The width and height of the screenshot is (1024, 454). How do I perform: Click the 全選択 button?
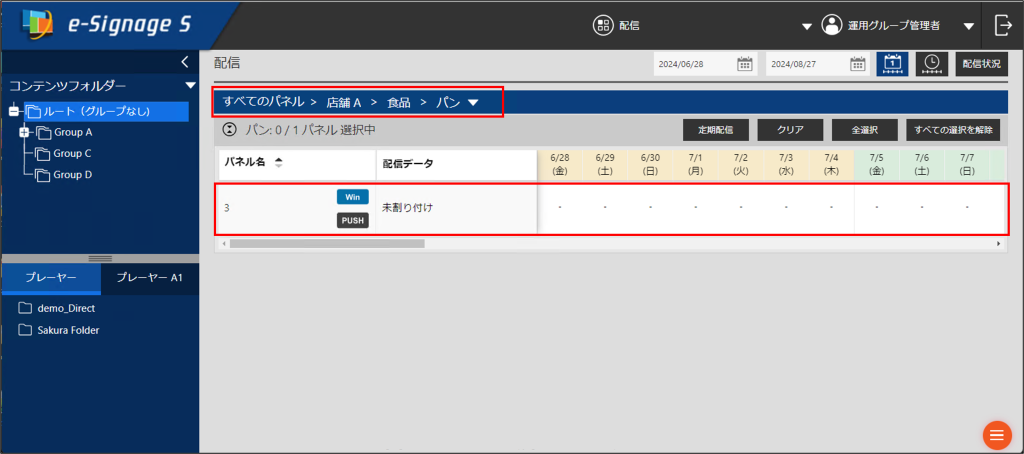(x=865, y=130)
